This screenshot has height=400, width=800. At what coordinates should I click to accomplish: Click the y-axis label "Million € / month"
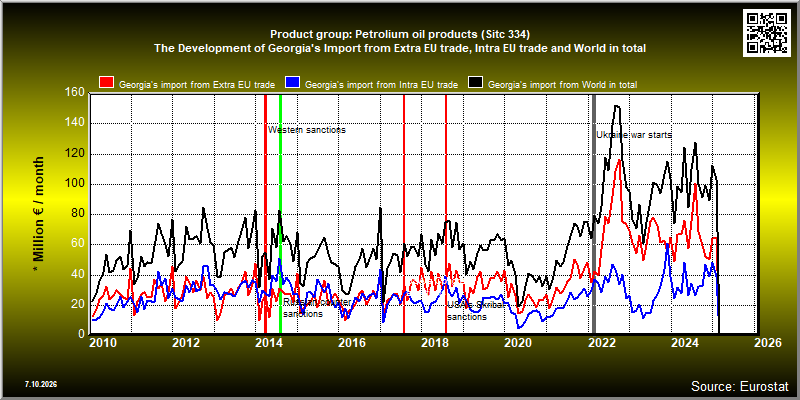tap(39, 213)
